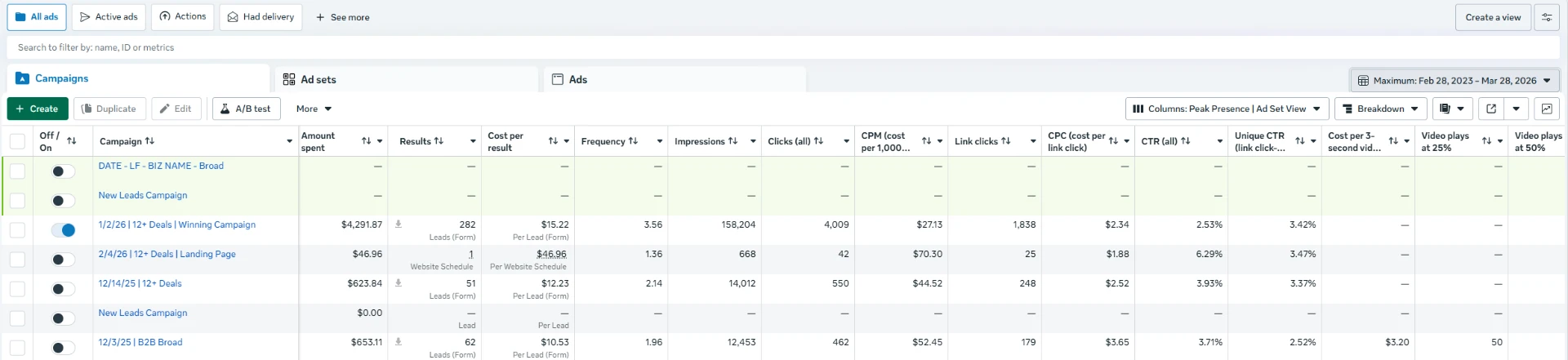Open the Ad sets tab
The image size is (1568, 360).
tap(406, 79)
